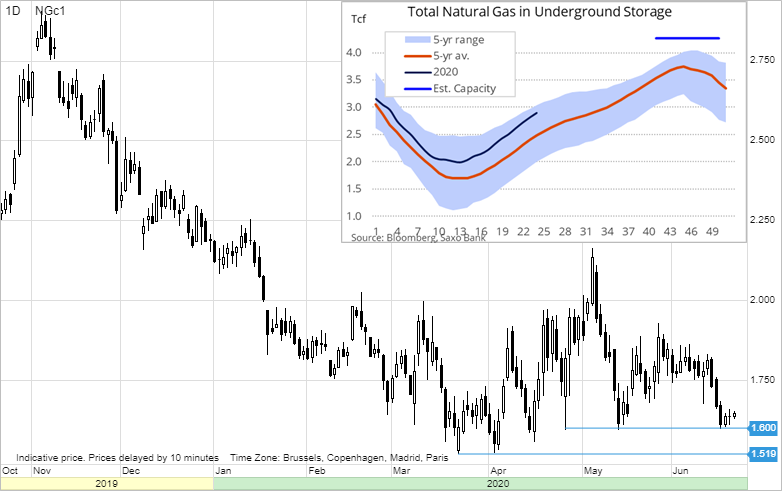This screenshot has width=782, height=491.
Task: Click the 5-yr range legend swatch
Action: point(417,40)
